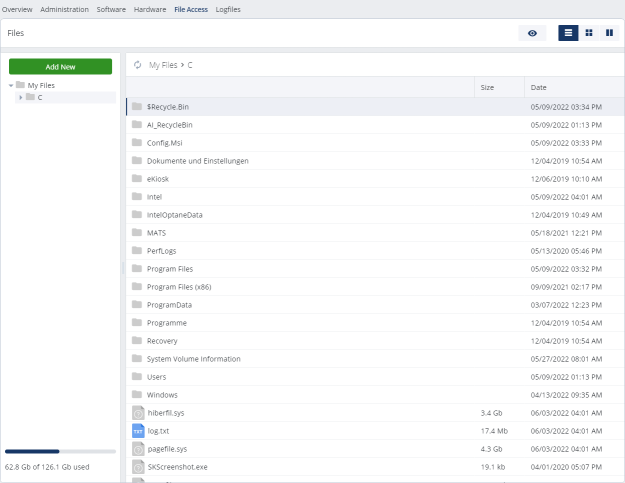
Task: Click the hiberfil.sys file icon
Action: 138,413
